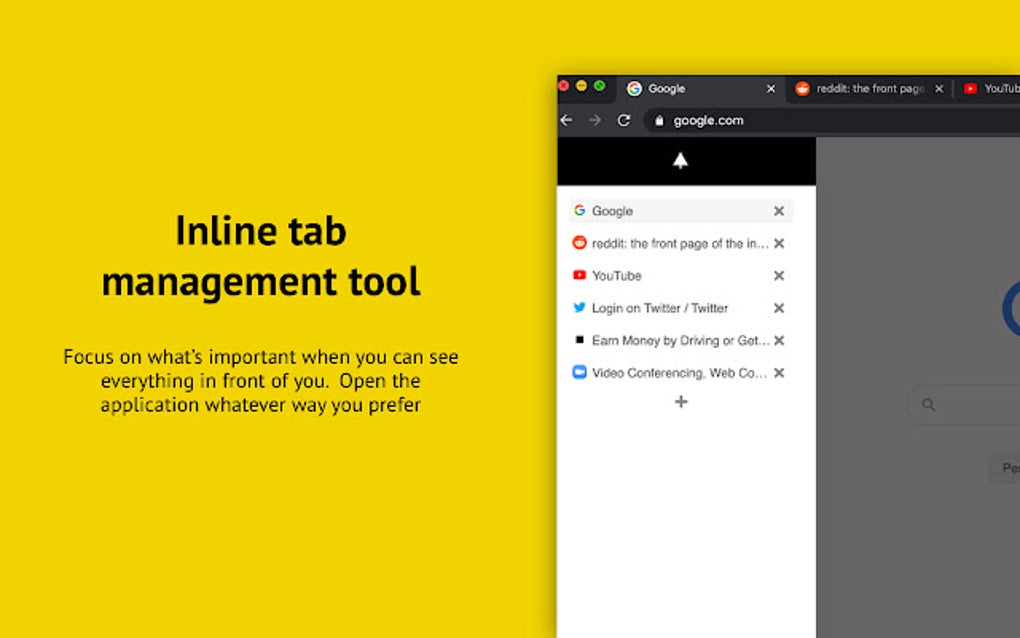
Task: Click the Reddit icon in the tab manager
Action: (579, 243)
